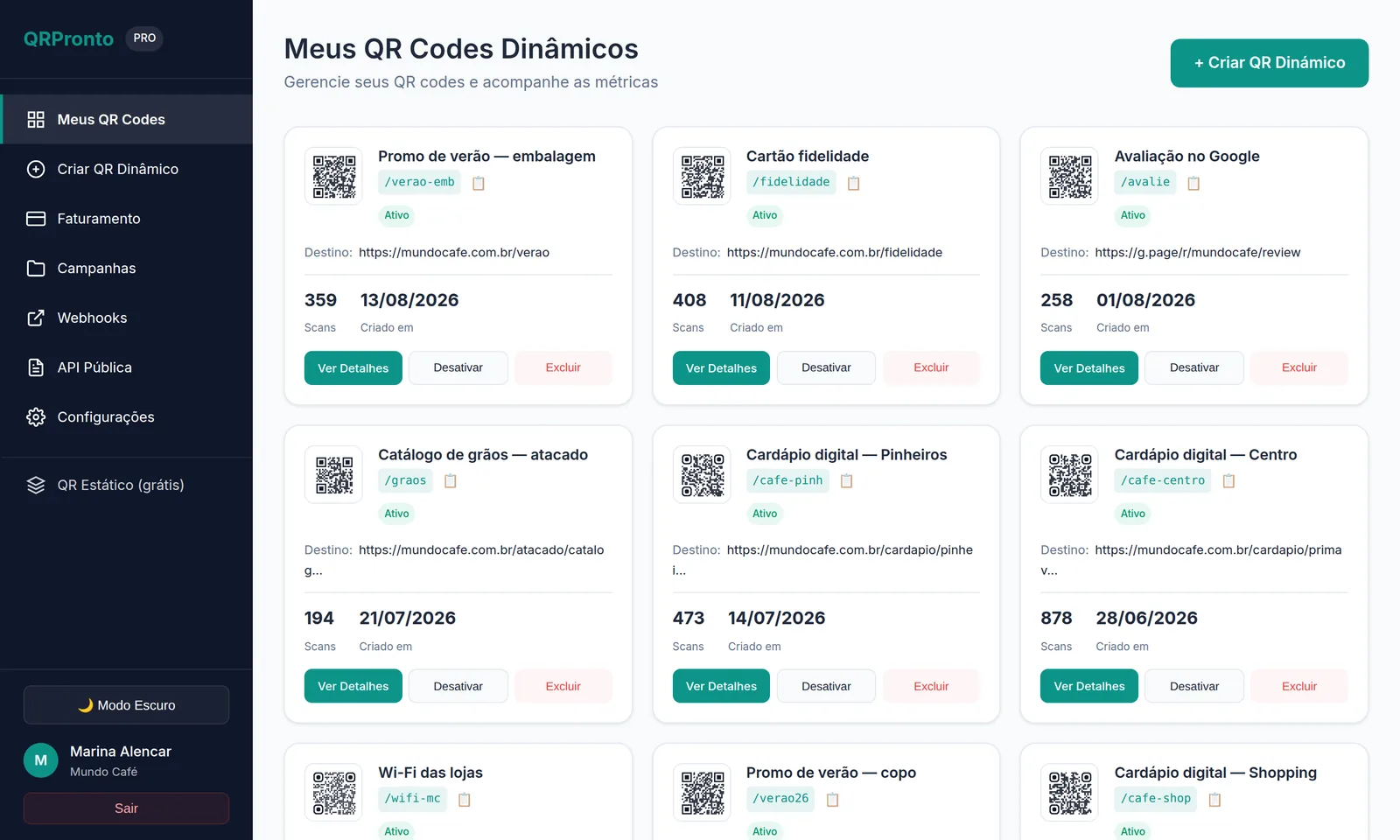Click + Criar QR Dinámico button
The height and width of the screenshot is (840, 1400).
[x=1270, y=63]
